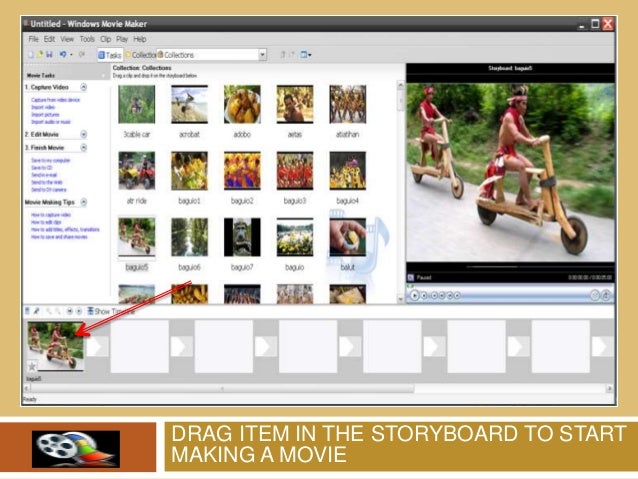Click the New Project toolbar icon
This screenshot has height=479, width=638.
(x=31, y=55)
